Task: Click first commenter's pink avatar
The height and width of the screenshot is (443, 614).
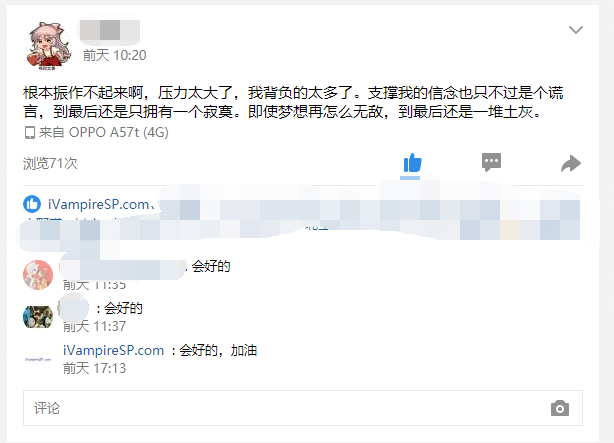Action: [38, 275]
